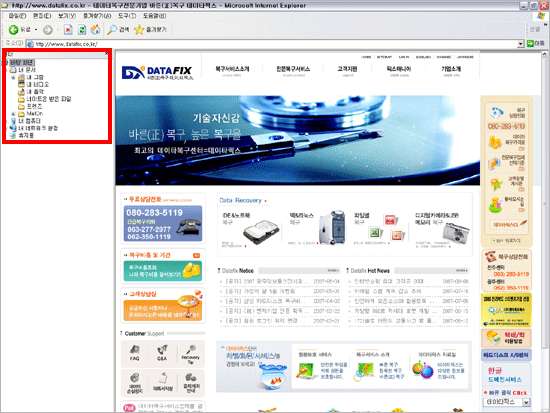Click the grey Forward arrow button
The height and width of the screenshot is (413, 550).
click(48, 30)
